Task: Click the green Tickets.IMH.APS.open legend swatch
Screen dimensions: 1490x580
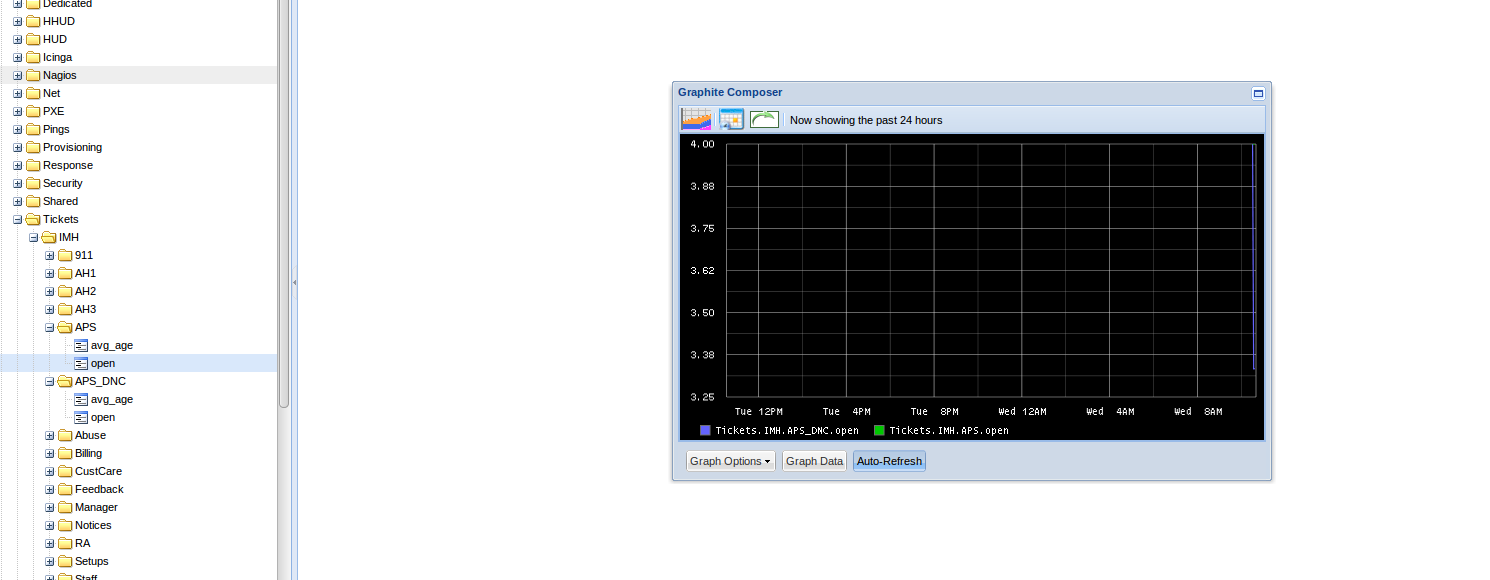Action: (x=879, y=430)
